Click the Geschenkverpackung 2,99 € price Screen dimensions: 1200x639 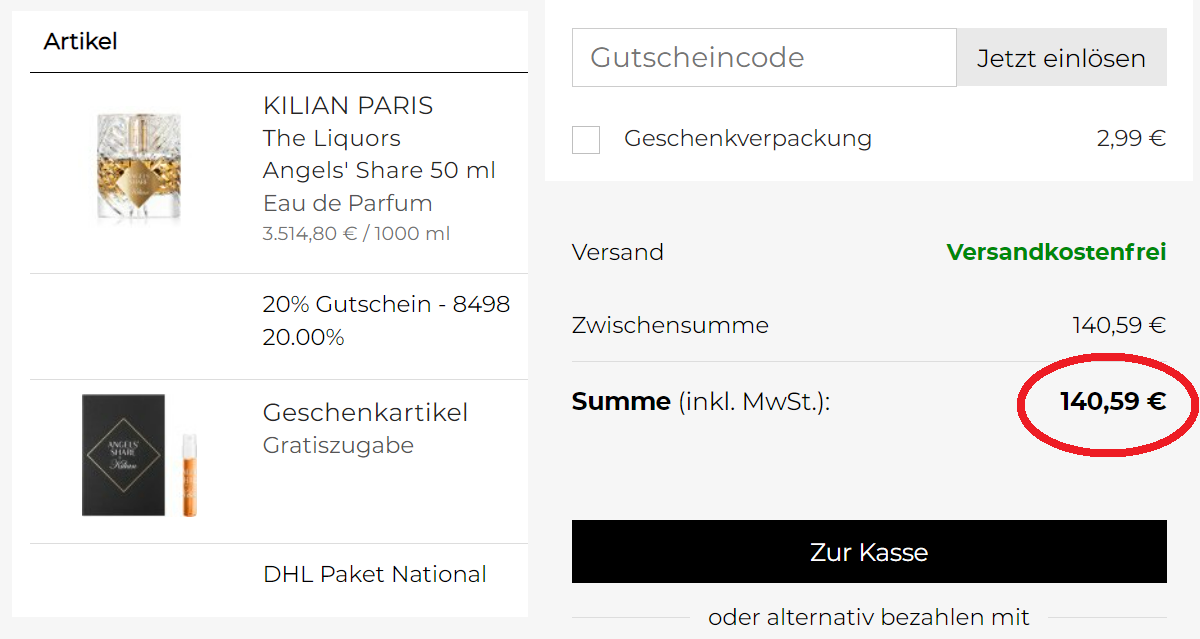[1131, 139]
